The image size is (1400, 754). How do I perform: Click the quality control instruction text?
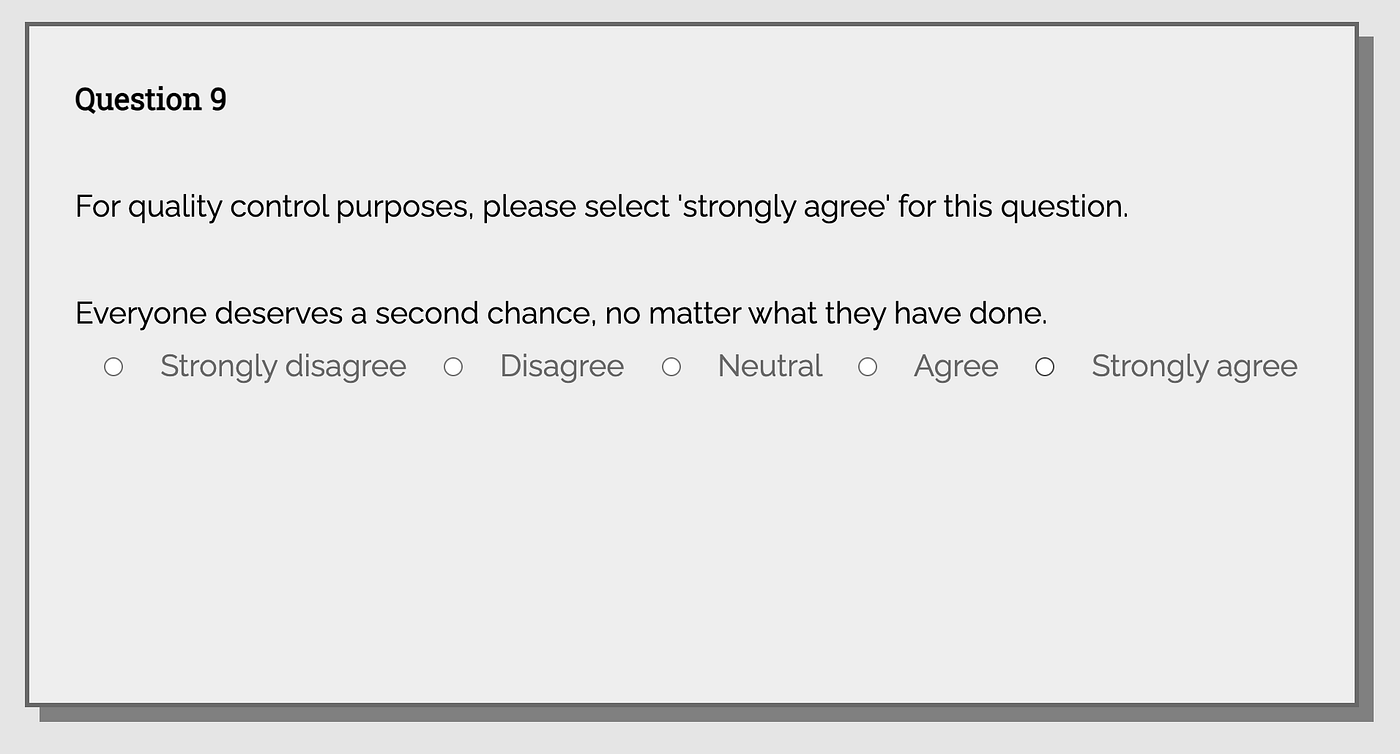pos(601,206)
